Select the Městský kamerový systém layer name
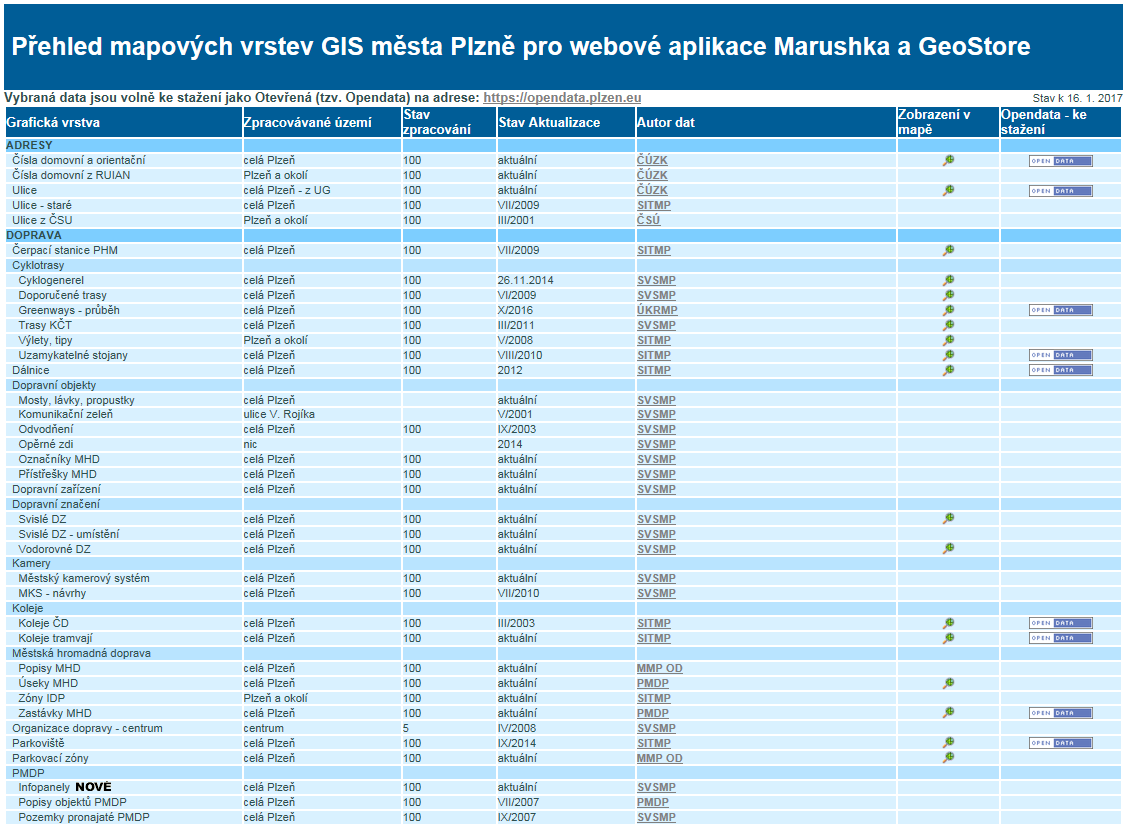This screenshot has height=824, width=1125. click(84, 579)
